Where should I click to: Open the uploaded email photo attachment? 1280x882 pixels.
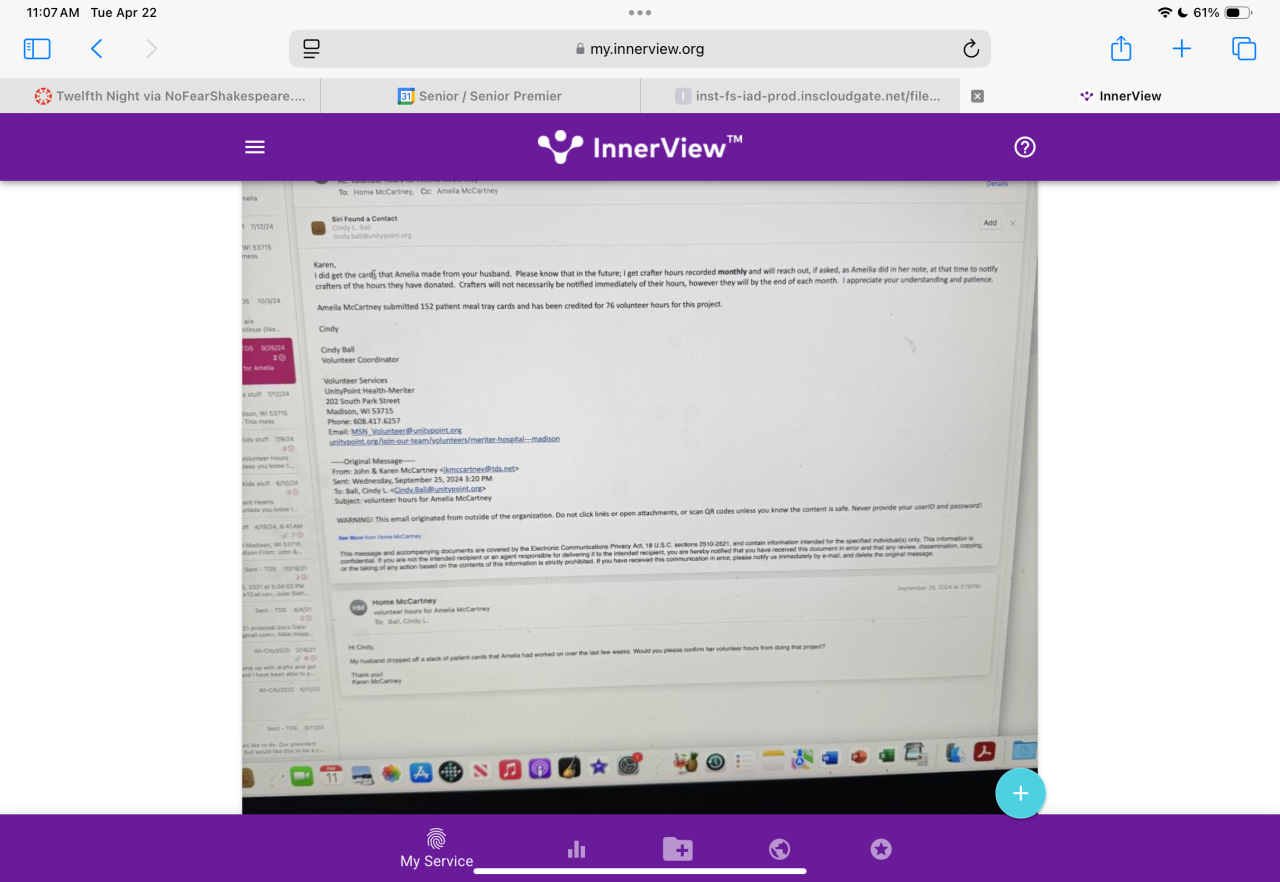point(640,498)
